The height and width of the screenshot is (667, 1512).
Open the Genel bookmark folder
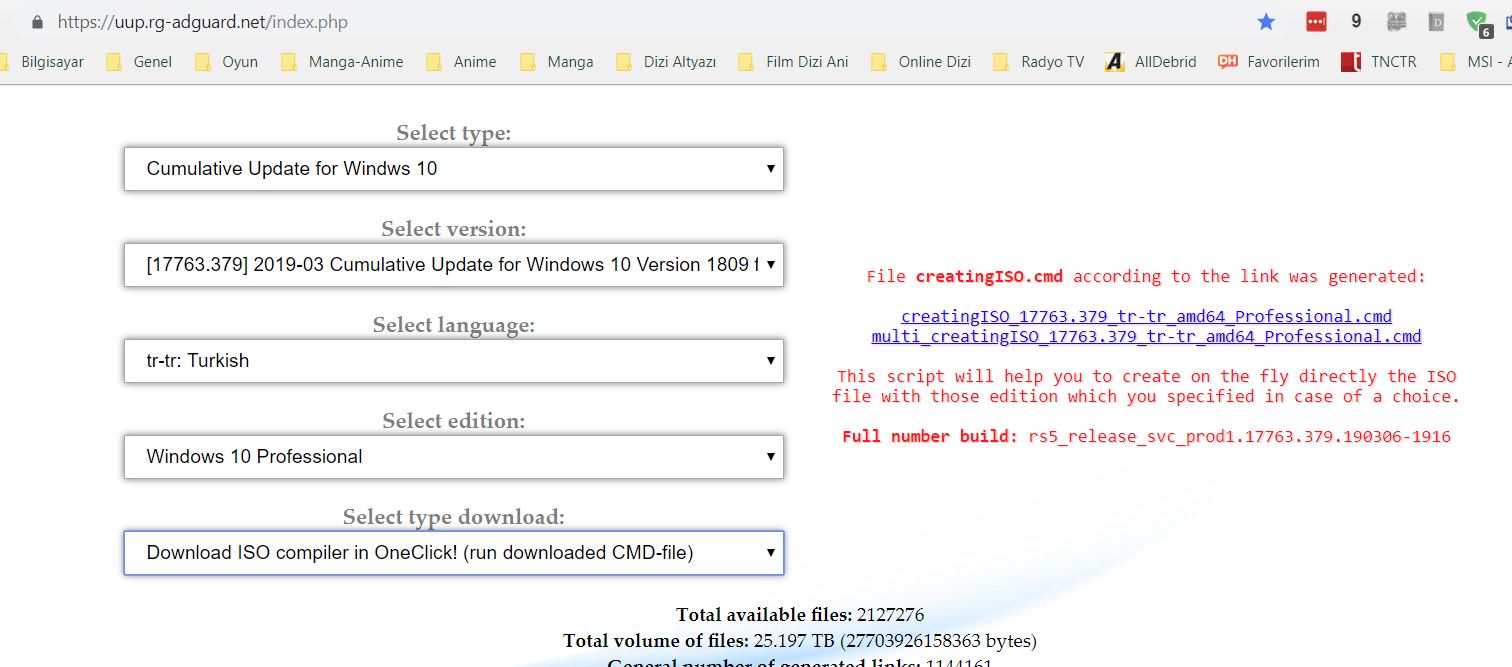(140, 62)
